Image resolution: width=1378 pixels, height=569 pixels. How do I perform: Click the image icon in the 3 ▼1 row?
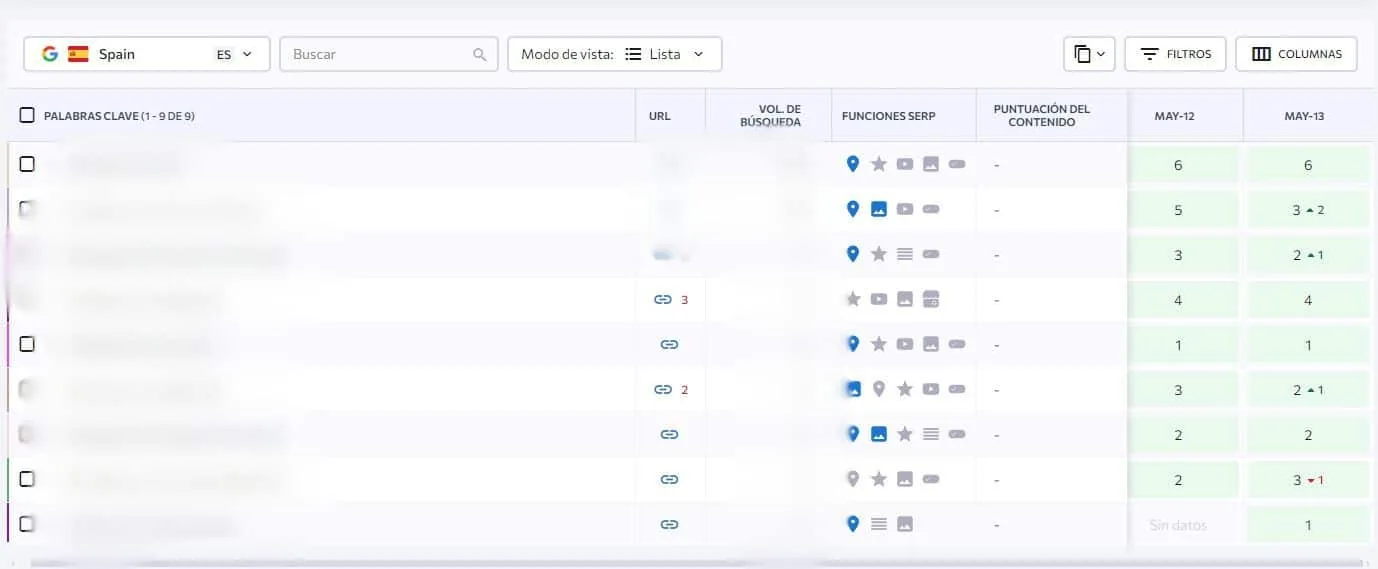[x=905, y=479]
